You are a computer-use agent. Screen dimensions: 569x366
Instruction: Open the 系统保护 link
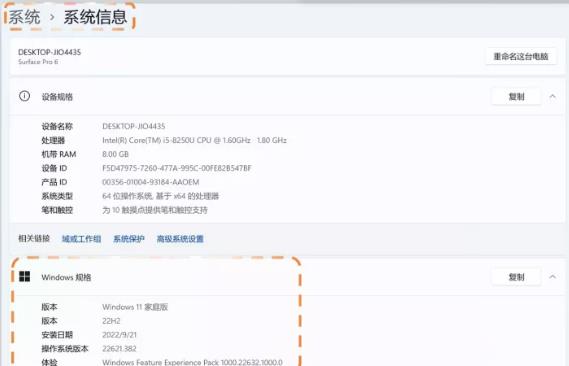[x=129, y=239]
